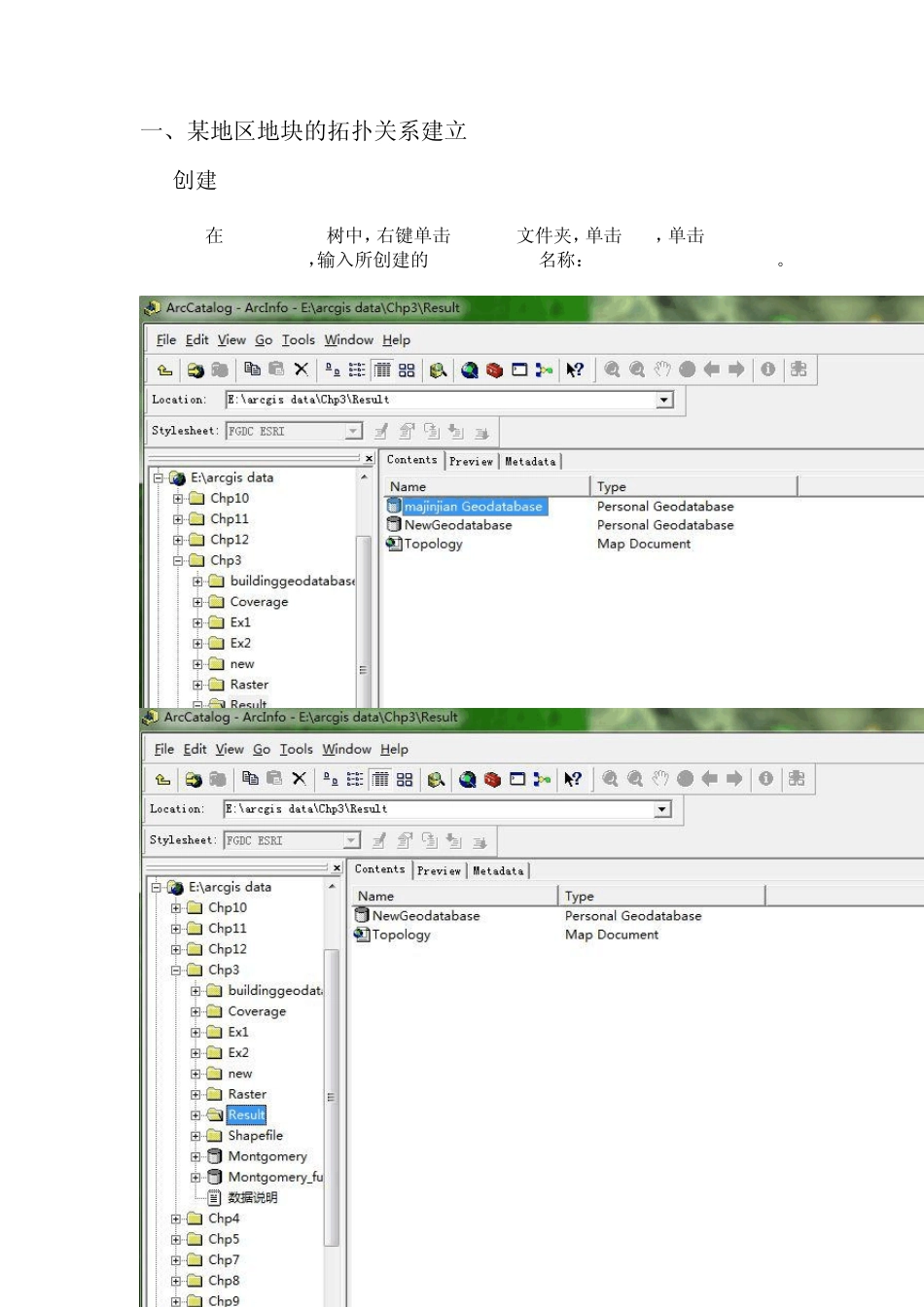This screenshot has width=924, height=1307.
Task: Open Search tool in upper window toolbar
Action: pyautogui.click(x=438, y=370)
